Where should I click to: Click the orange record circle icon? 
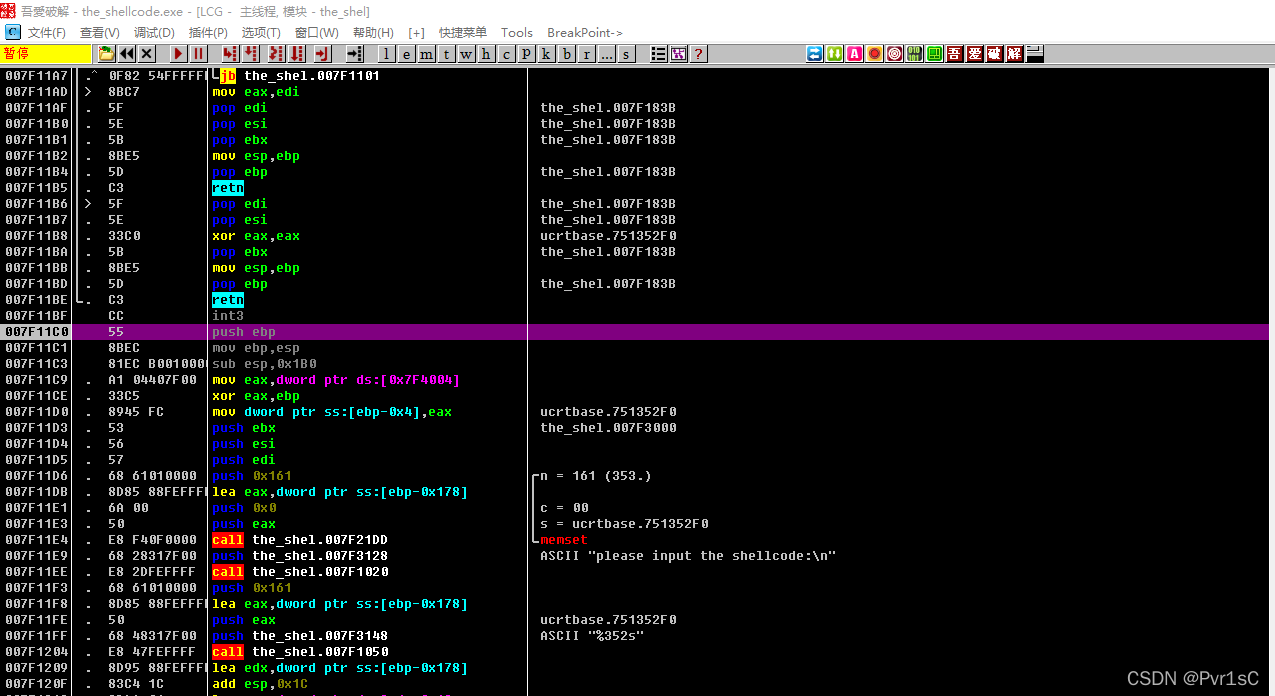[874, 54]
